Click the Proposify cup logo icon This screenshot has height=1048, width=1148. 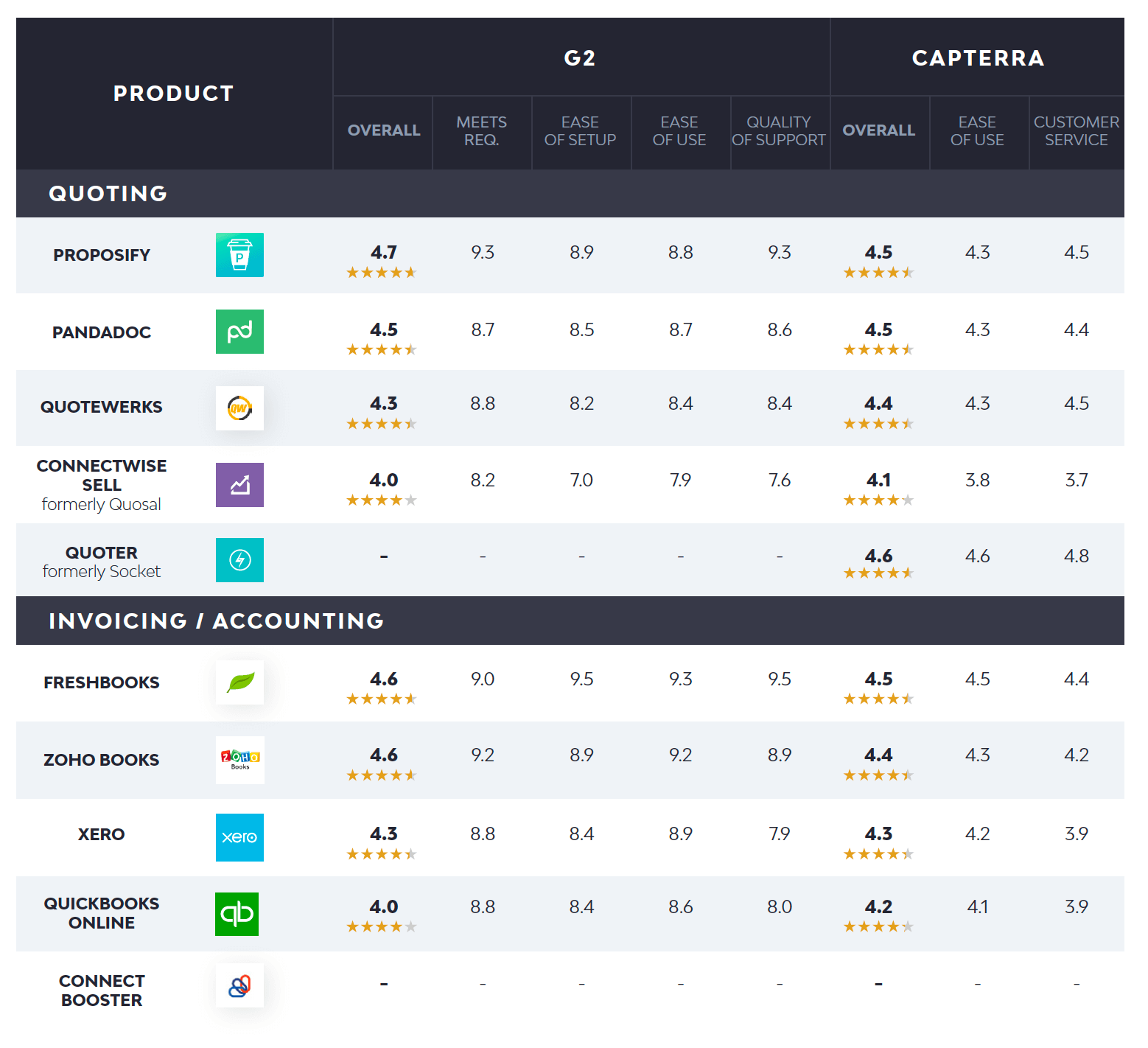239,255
